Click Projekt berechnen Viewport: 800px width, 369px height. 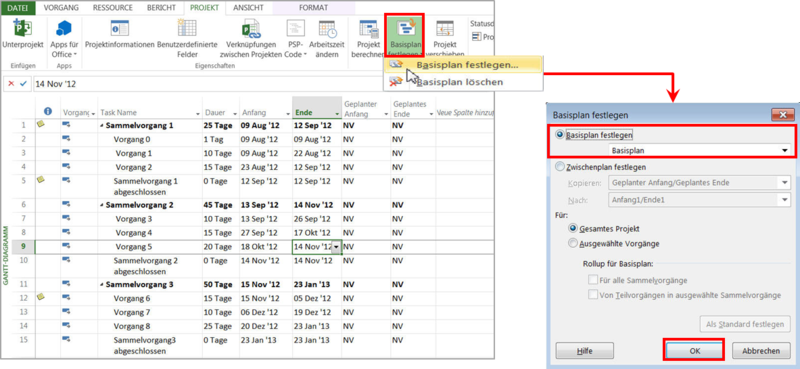pos(368,39)
